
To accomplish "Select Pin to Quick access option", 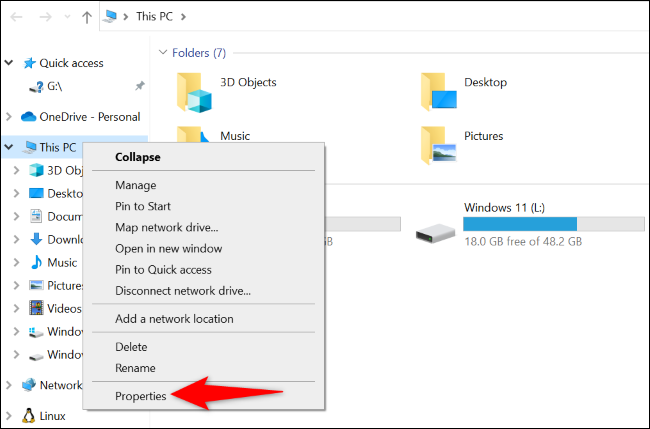I will [163, 270].
